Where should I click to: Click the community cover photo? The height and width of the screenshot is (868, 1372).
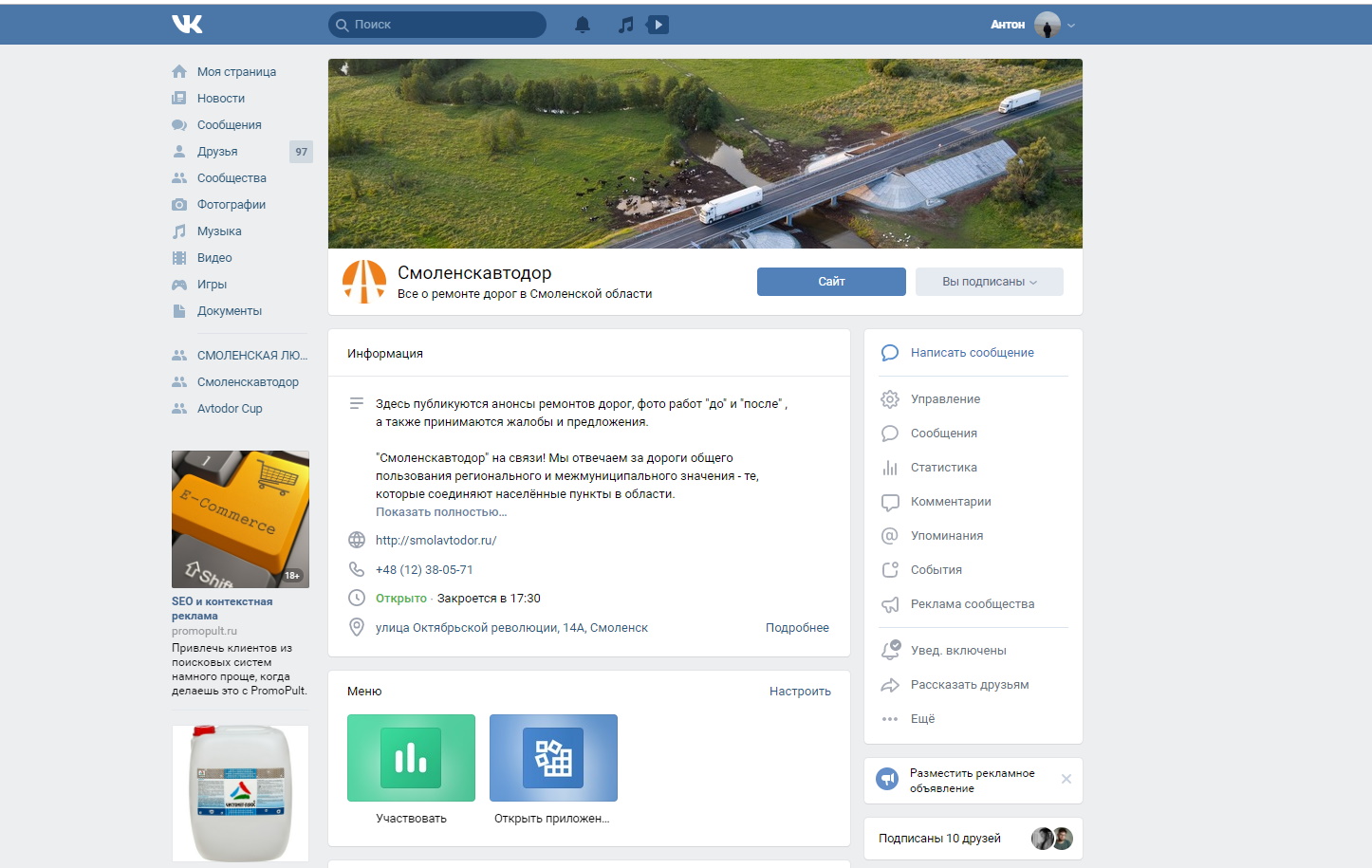pyautogui.click(x=705, y=154)
